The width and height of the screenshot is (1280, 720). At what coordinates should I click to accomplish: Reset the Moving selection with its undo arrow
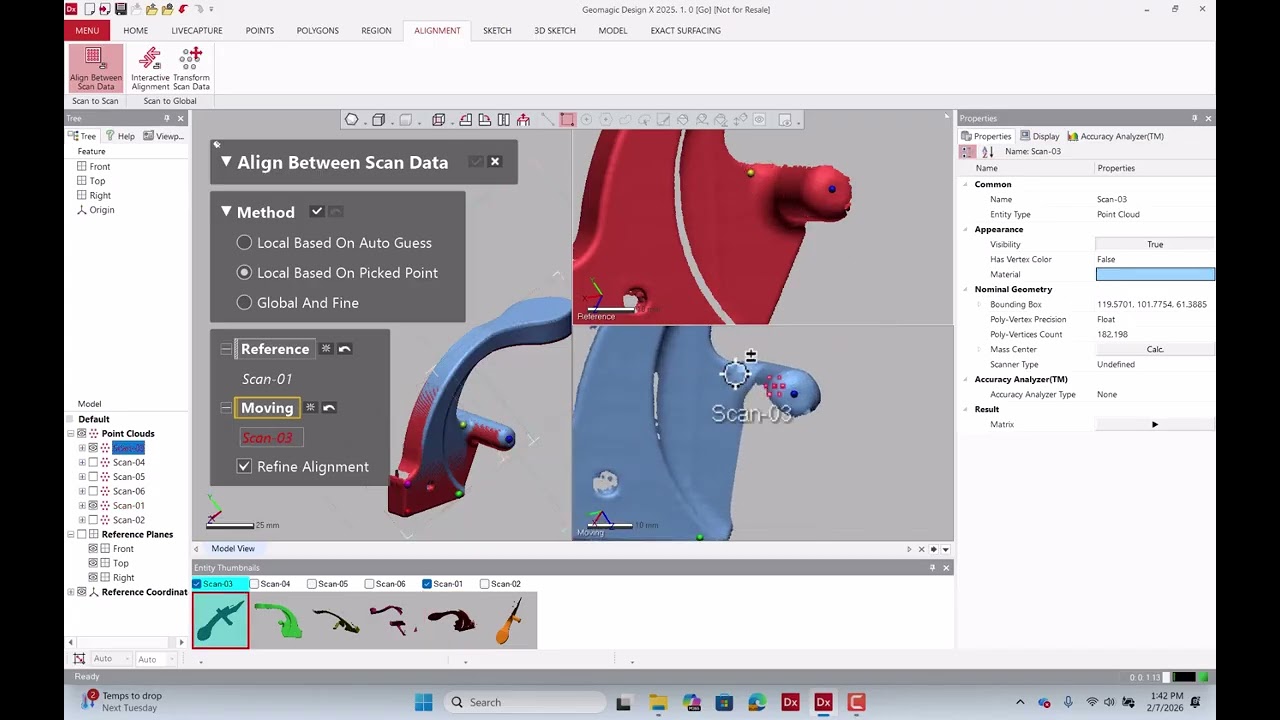click(329, 408)
